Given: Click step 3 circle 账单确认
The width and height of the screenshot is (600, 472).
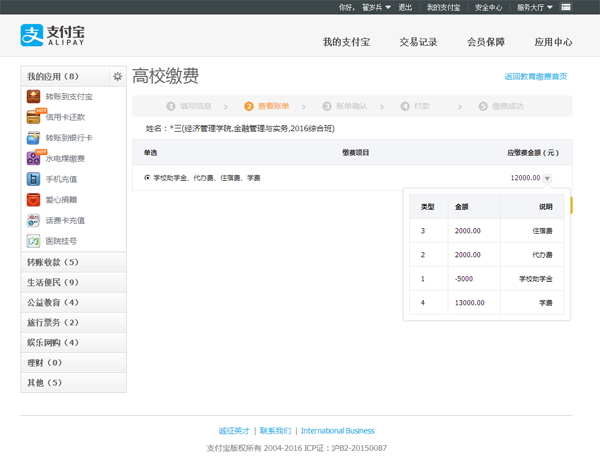Looking at the screenshot, I should coord(327,106).
